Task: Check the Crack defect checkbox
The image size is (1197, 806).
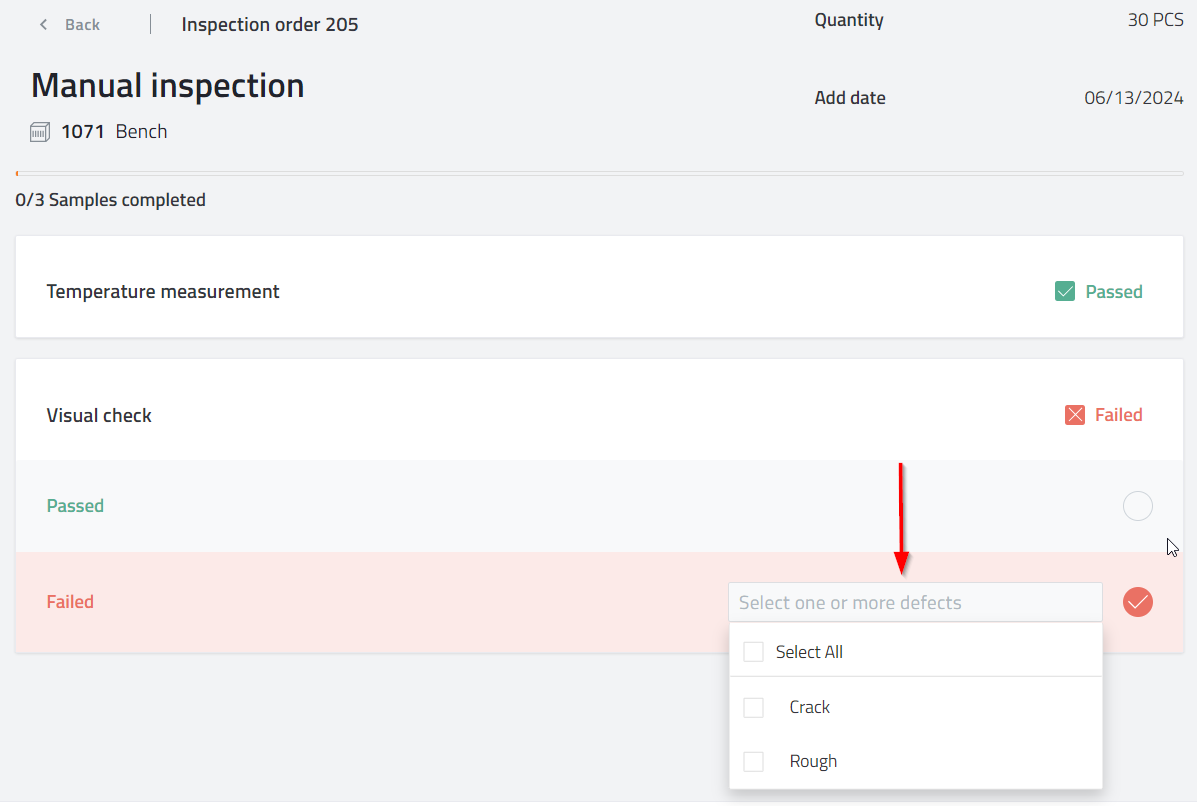Action: 753,707
